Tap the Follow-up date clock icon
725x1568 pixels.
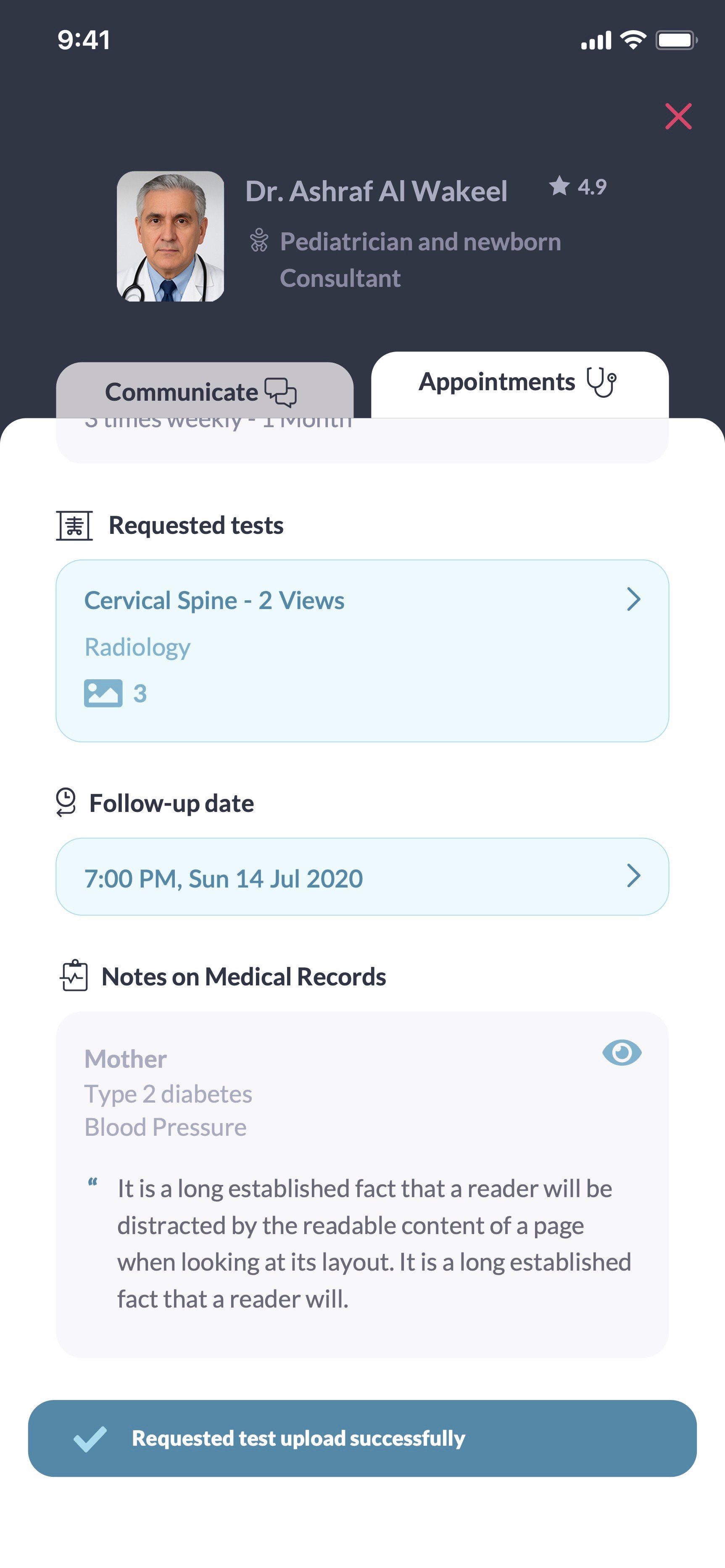66,802
